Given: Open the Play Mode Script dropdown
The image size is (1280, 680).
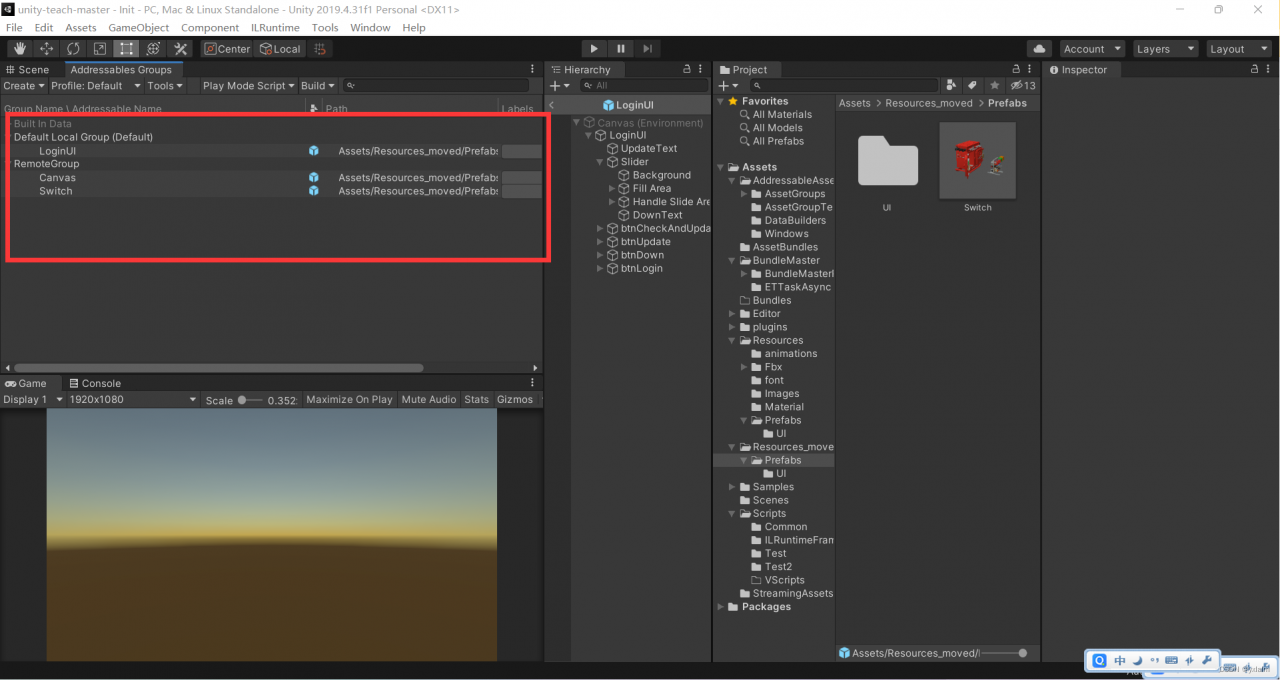Looking at the screenshot, I should [249, 86].
